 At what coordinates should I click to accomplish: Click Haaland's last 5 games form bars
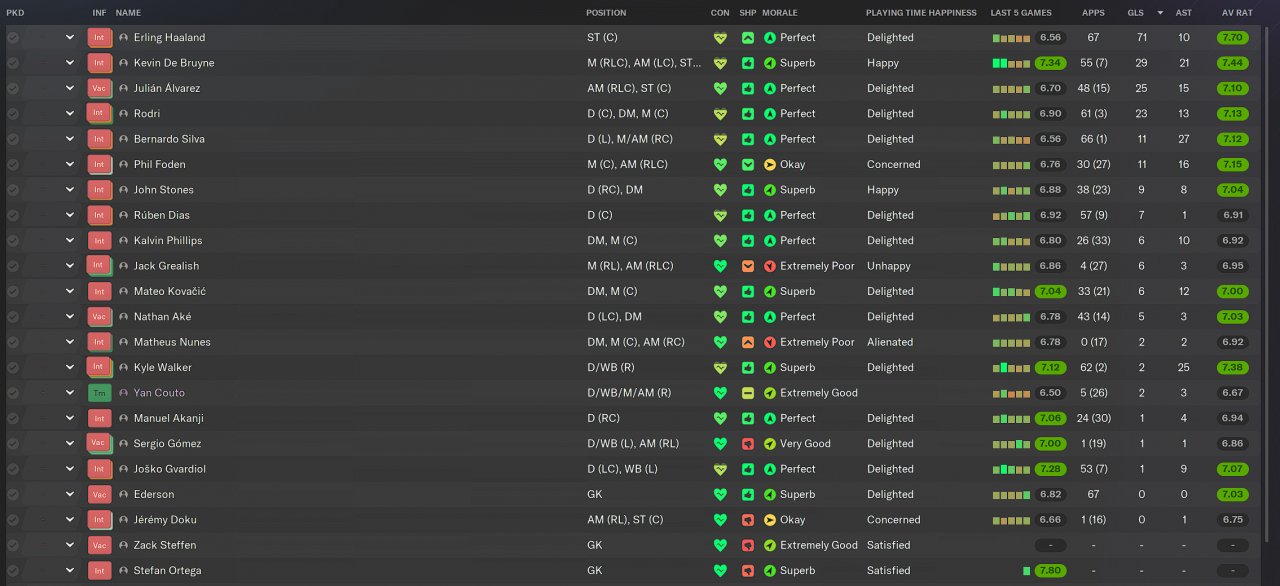coord(1011,38)
